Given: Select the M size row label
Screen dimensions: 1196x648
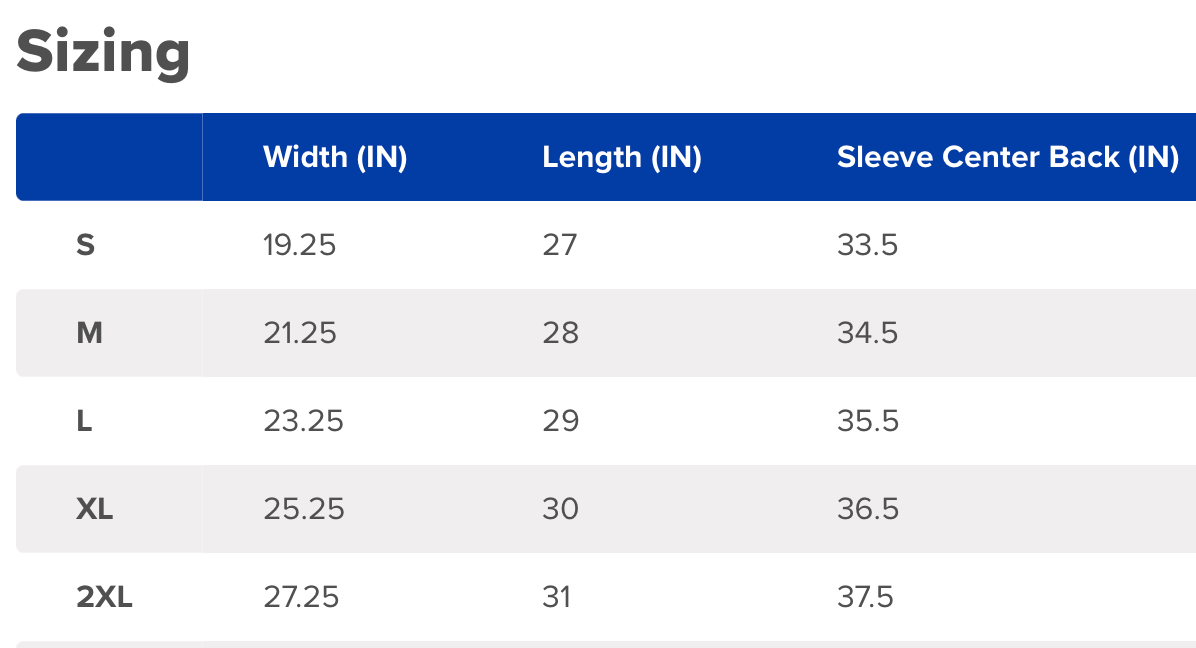Looking at the screenshot, I should pyautogui.click(x=89, y=333).
